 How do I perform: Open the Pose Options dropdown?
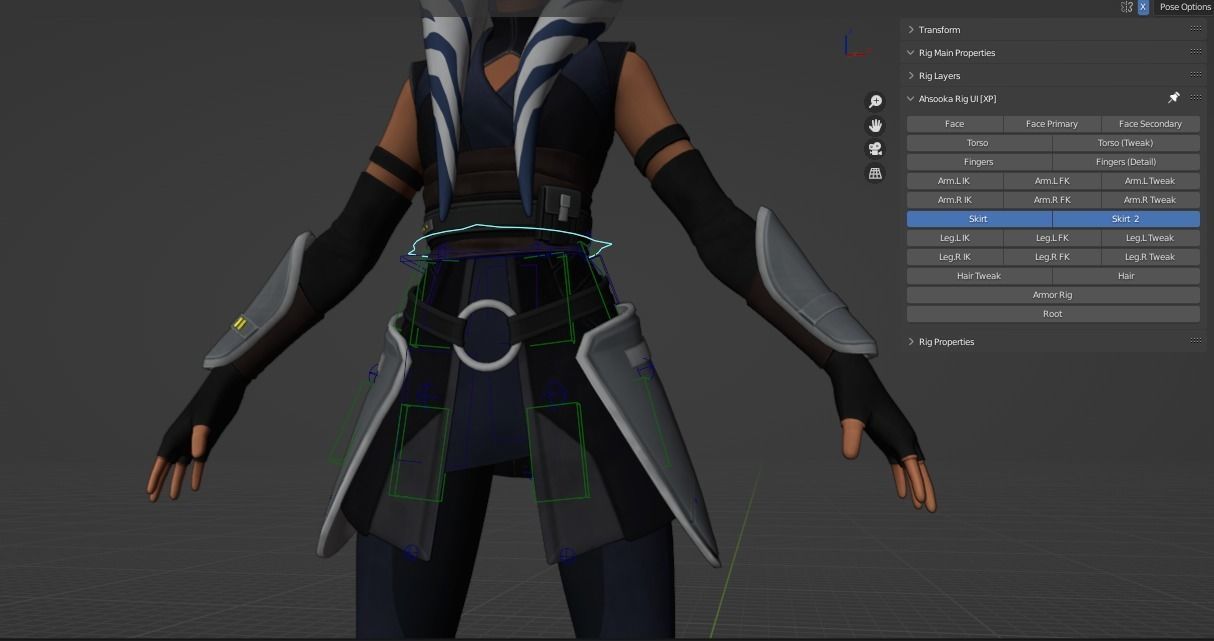coord(1184,7)
